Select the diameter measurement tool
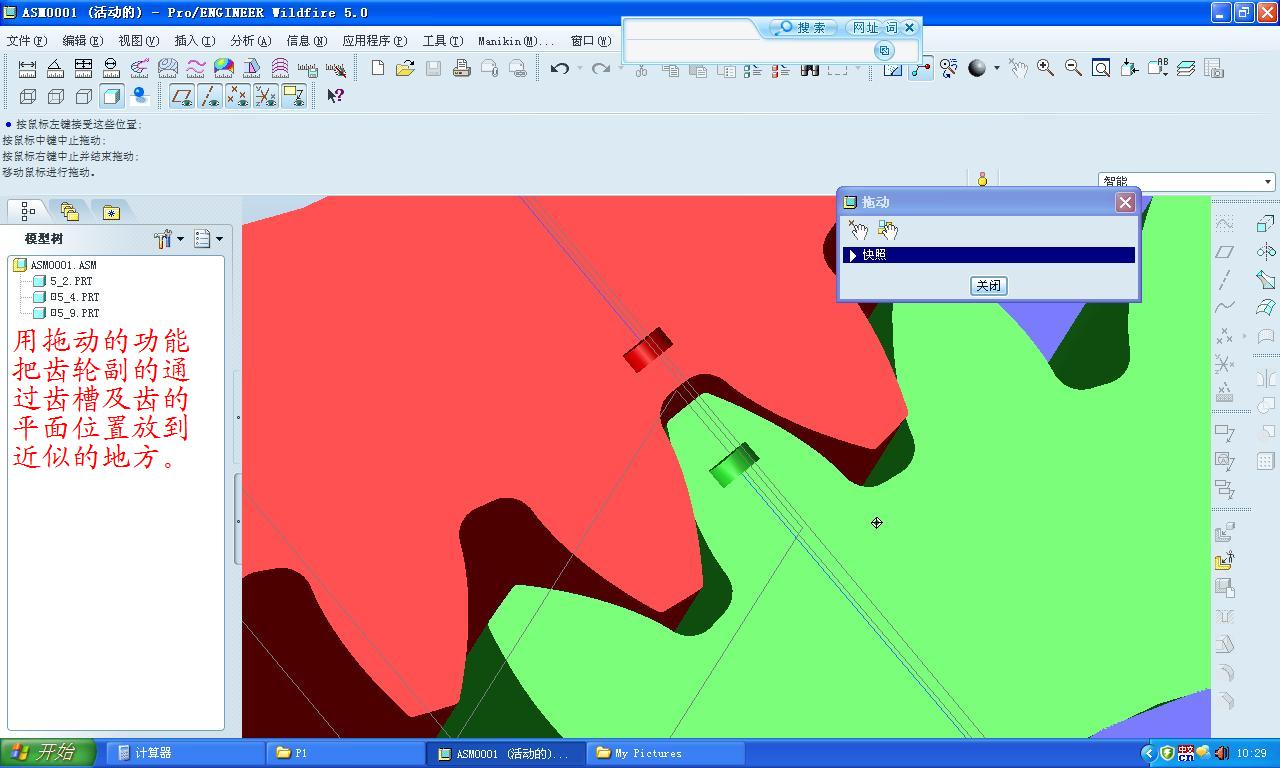 [111, 68]
